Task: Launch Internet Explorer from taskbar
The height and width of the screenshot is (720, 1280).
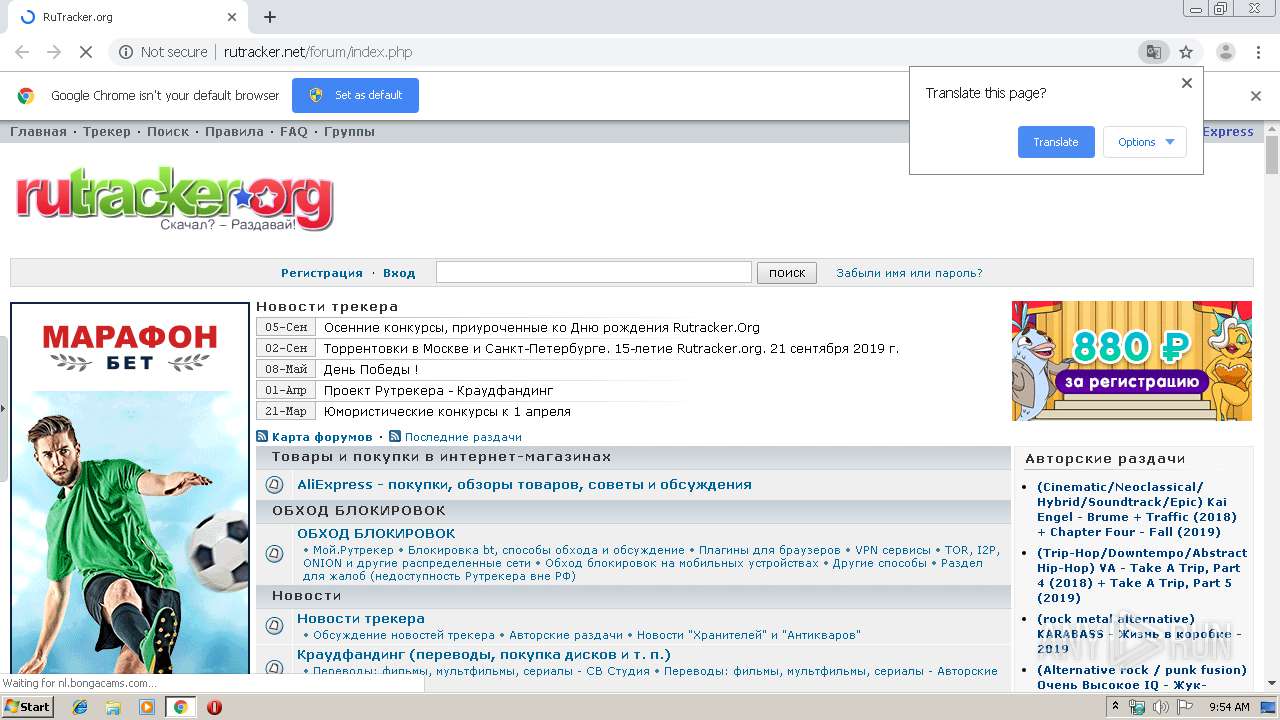Action: pos(81,707)
